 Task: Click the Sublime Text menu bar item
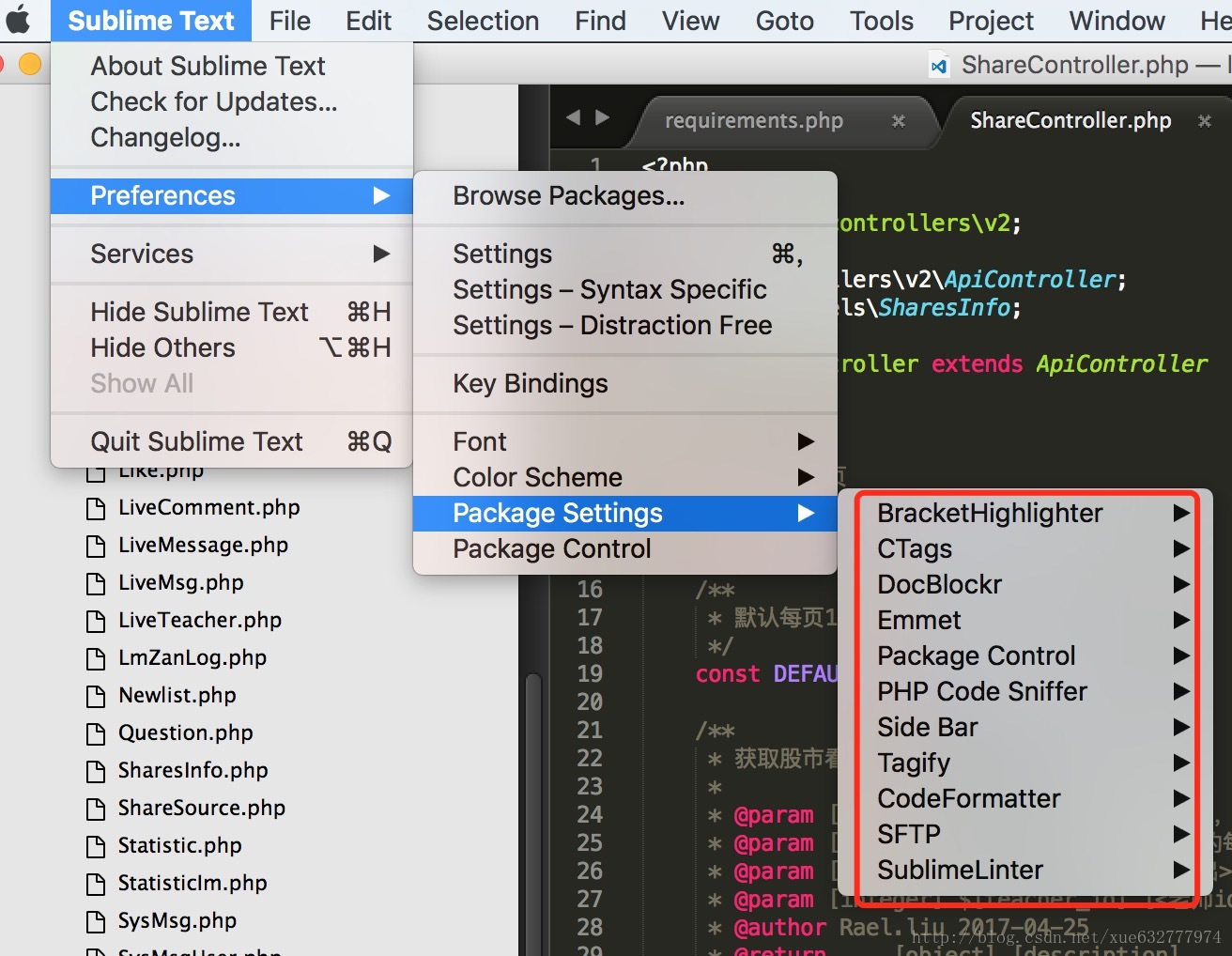pos(151,21)
